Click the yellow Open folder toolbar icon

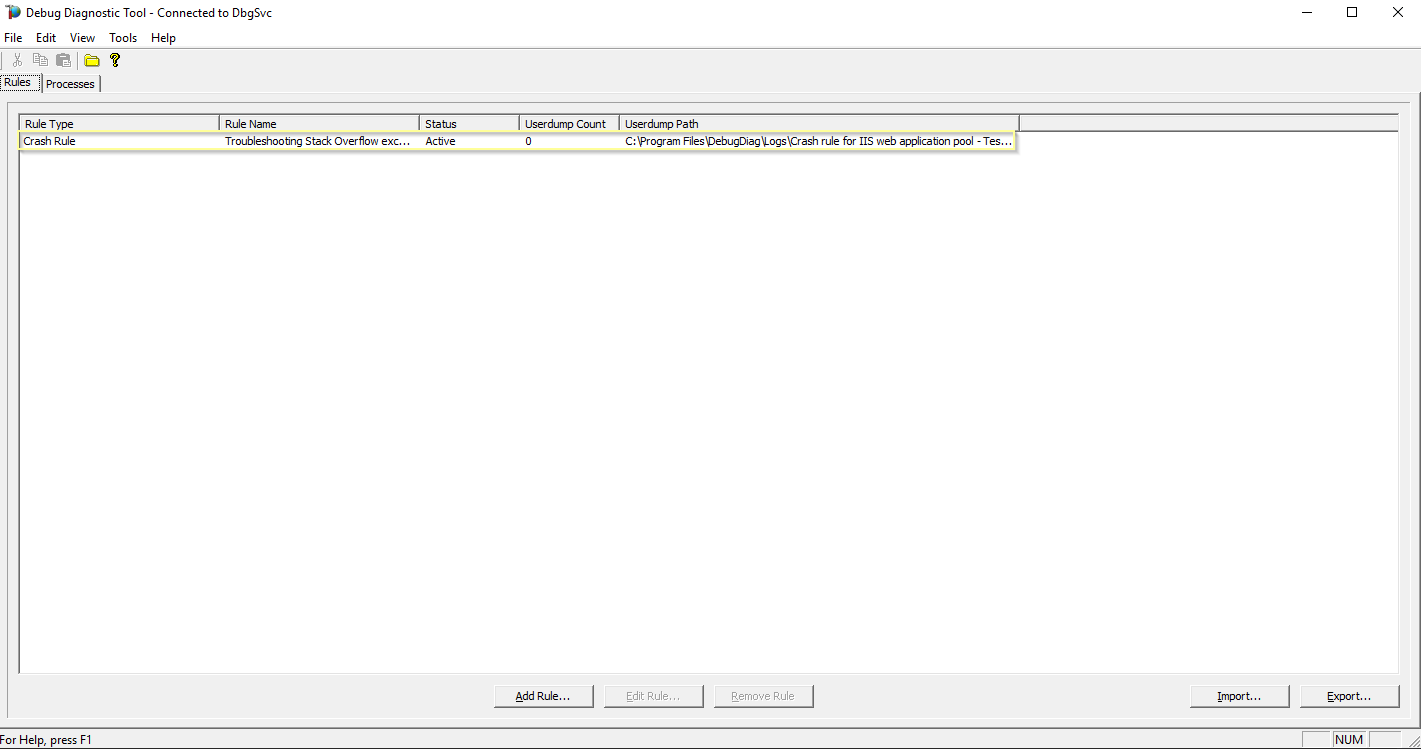91,60
